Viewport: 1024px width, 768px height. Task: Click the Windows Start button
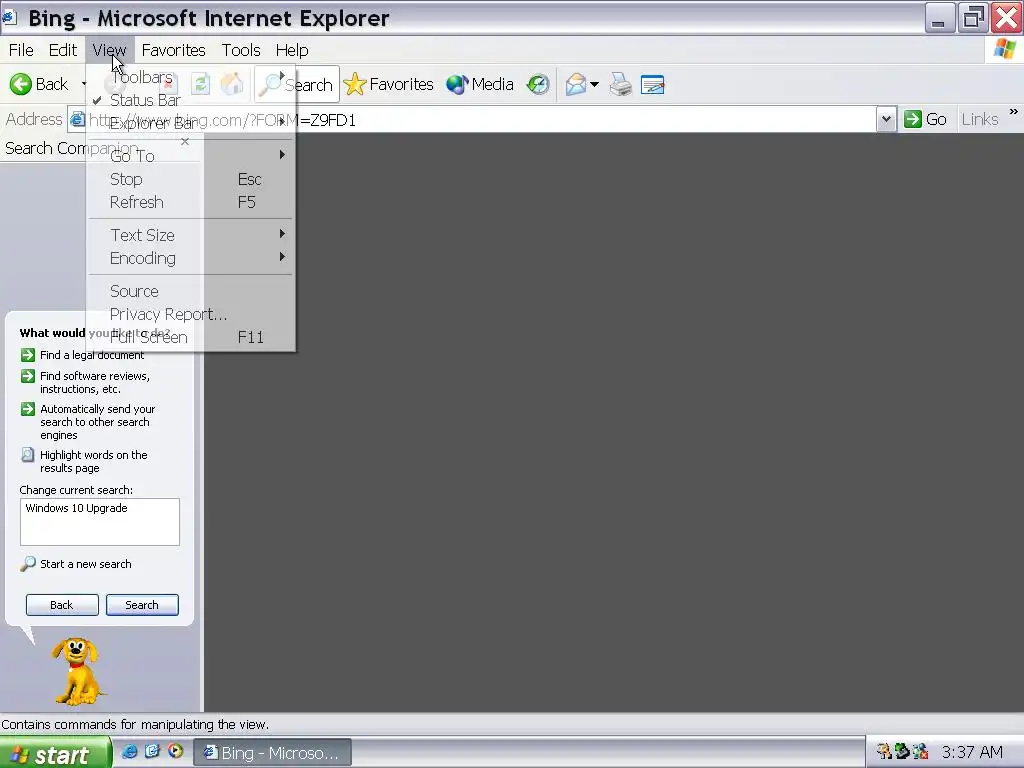point(56,754)
